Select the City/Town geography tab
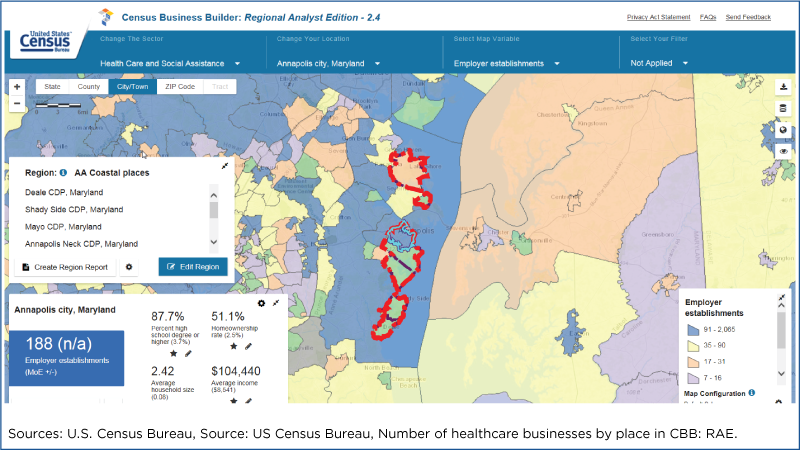The height and width of the screenshot is (450, 800). click(x=133, y=87)
